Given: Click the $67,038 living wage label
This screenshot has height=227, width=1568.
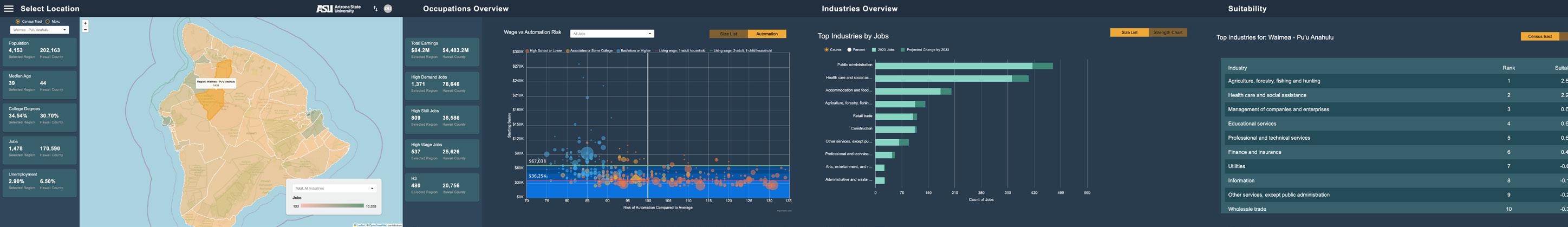Looking at the screenshot, I should point(537,161).
